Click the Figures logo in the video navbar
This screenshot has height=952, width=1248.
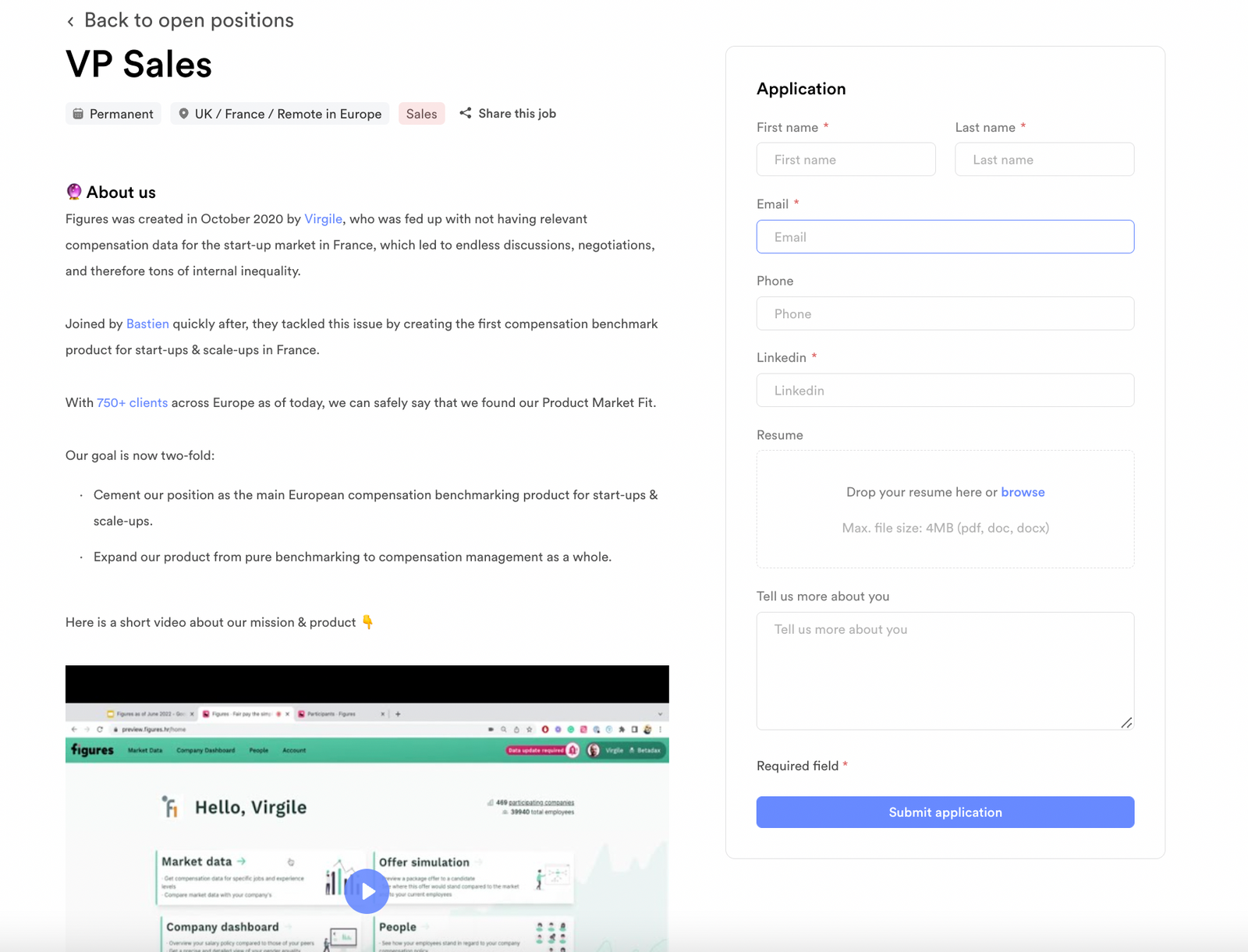pyautogui.click(x=90, y=750)
